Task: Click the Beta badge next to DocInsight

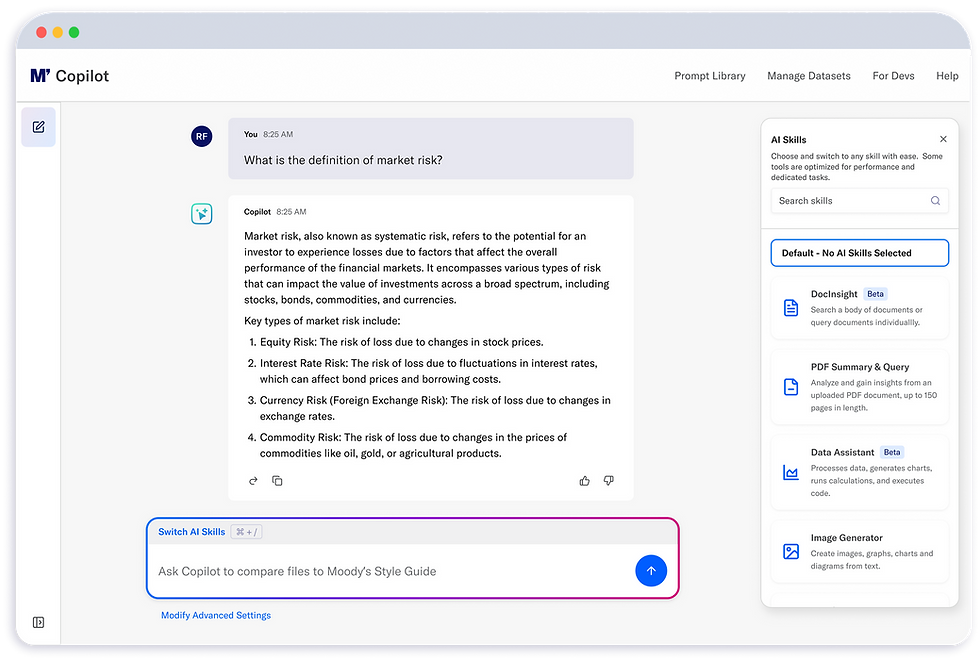Action: [875, 294]
